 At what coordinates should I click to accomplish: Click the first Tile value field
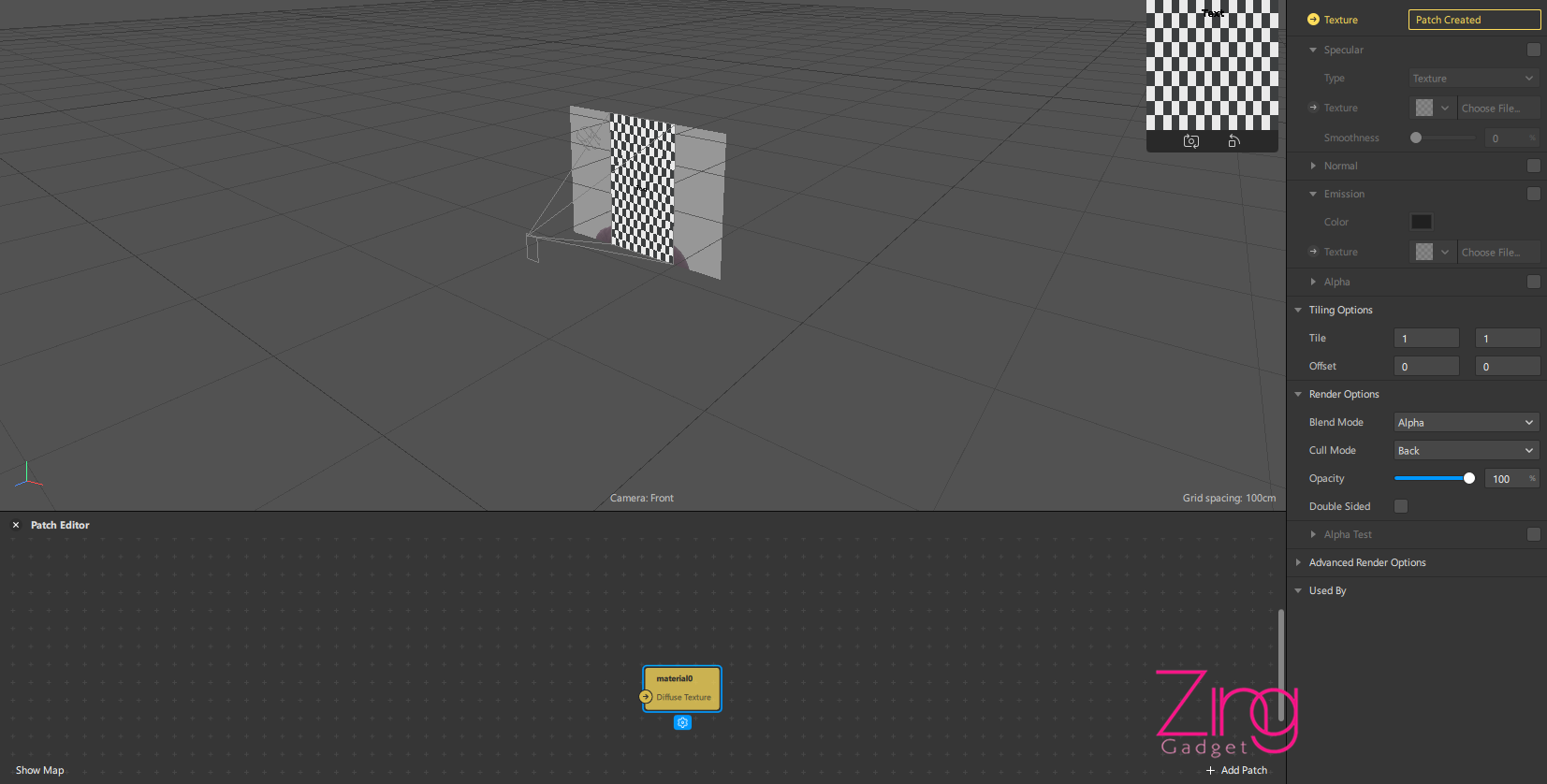point(1426,339)
